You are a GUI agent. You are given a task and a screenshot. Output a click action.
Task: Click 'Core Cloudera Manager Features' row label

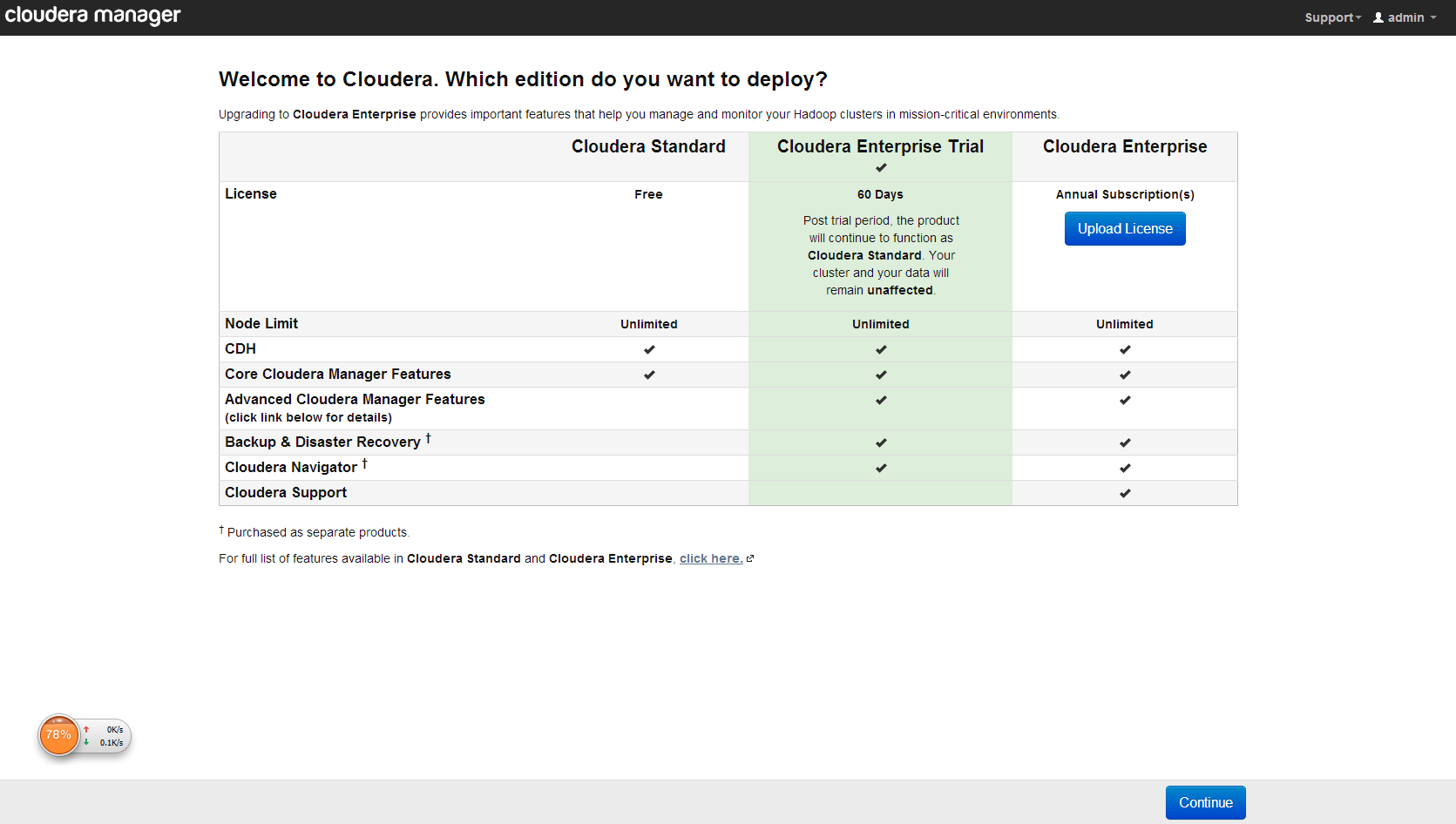pos(338,374)
